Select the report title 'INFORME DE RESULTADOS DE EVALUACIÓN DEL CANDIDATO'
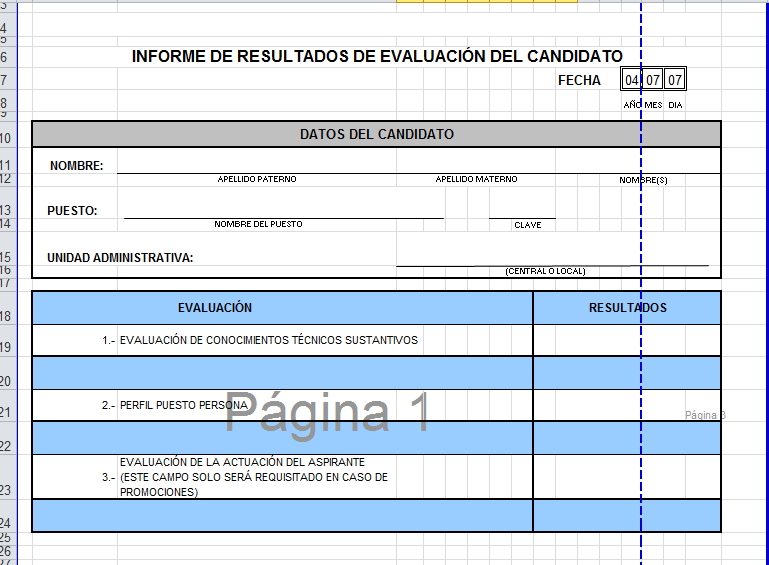 coord(377,56)
